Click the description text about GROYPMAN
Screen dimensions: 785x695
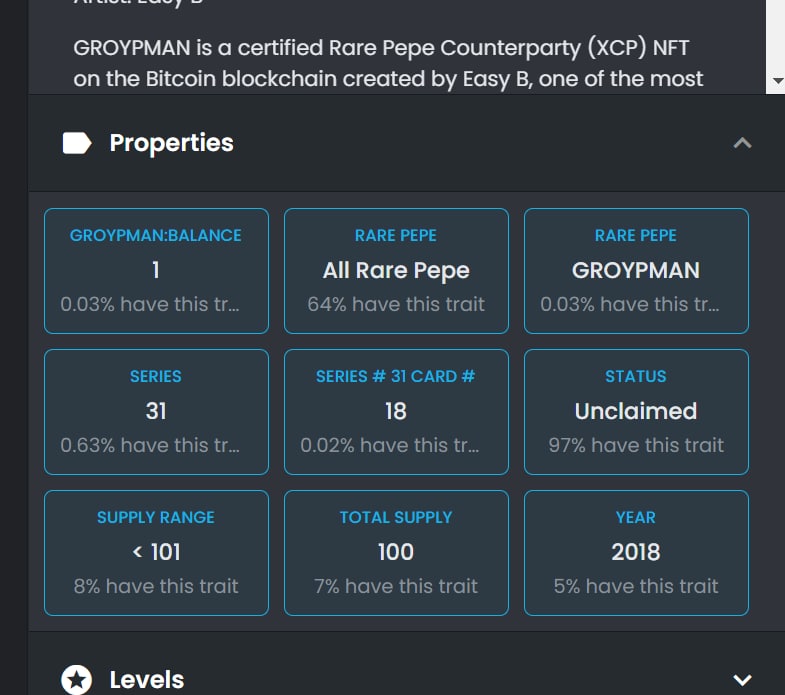point(388,63)
